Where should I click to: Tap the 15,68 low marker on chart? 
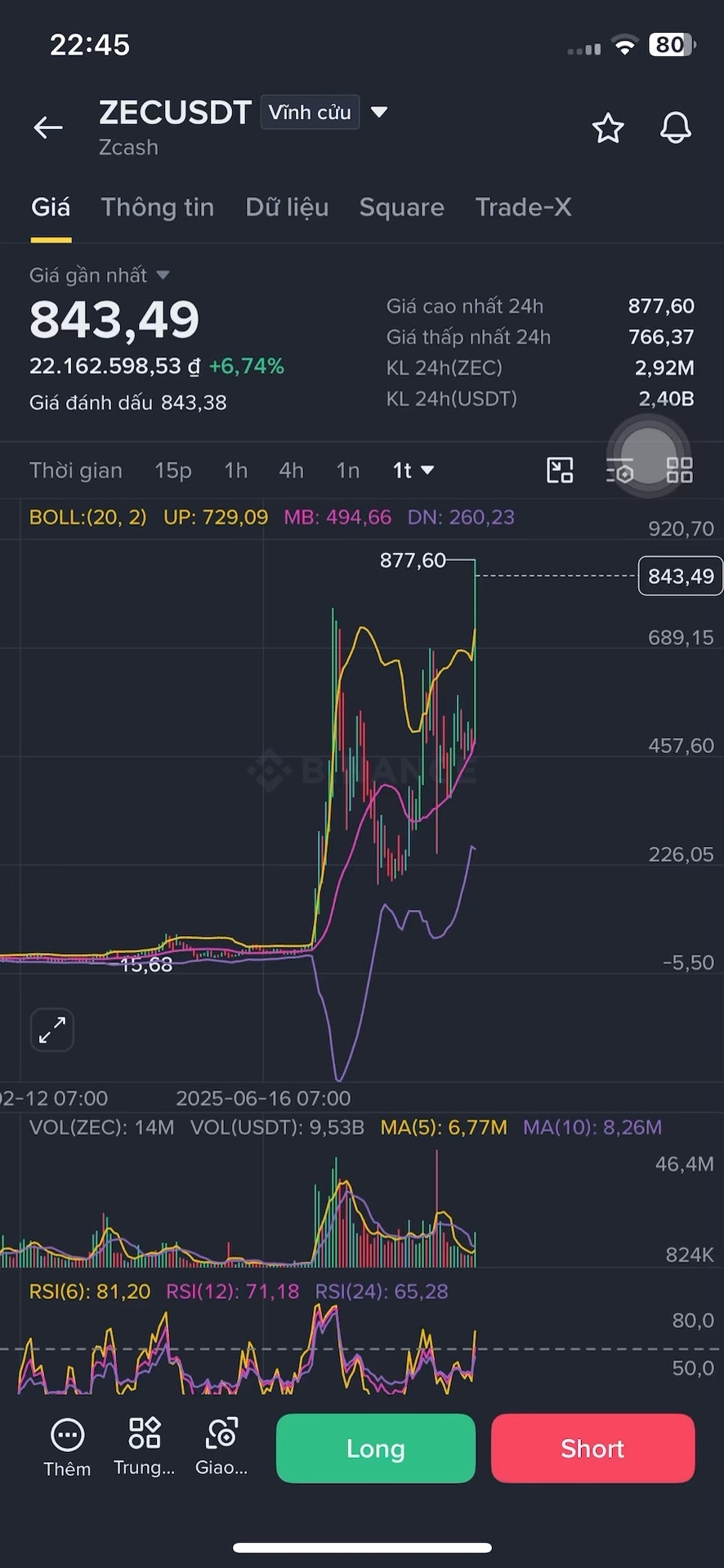pyautogui.click(x=146, y=964)
